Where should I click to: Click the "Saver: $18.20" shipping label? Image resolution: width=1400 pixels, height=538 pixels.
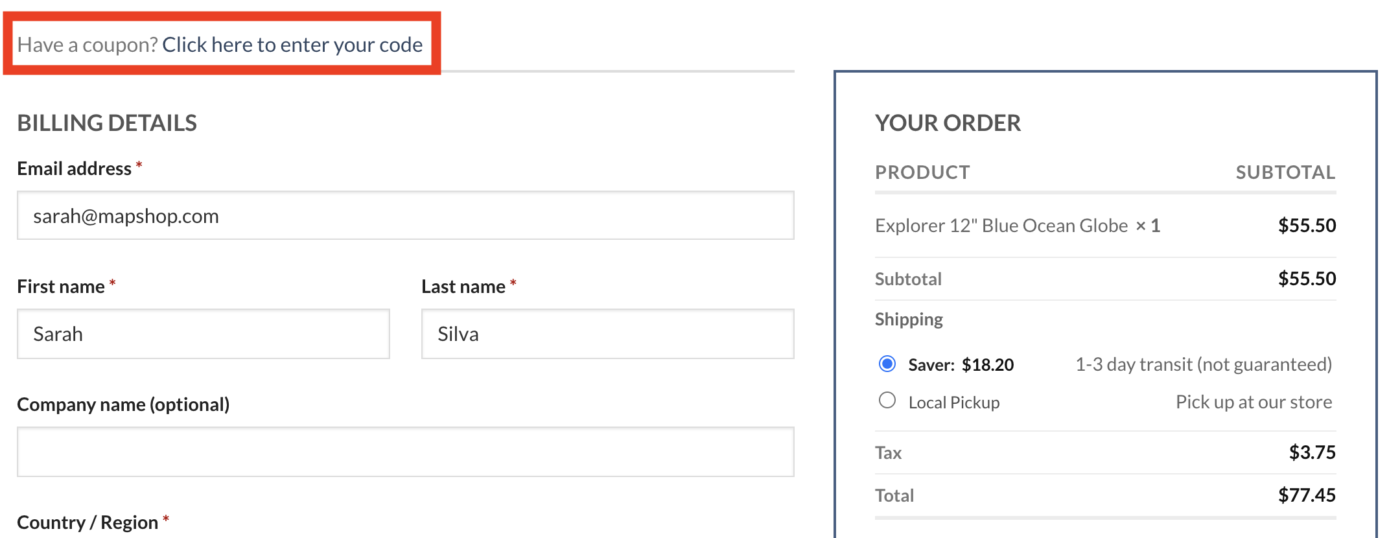961,365
